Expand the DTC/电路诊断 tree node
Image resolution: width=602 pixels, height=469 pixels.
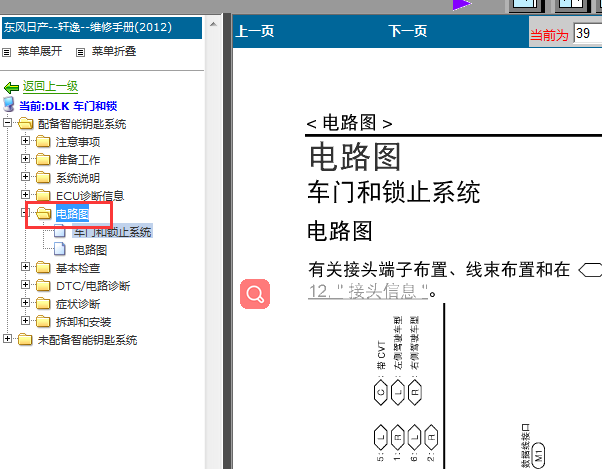pyautogui.click(x=25, y=285)
